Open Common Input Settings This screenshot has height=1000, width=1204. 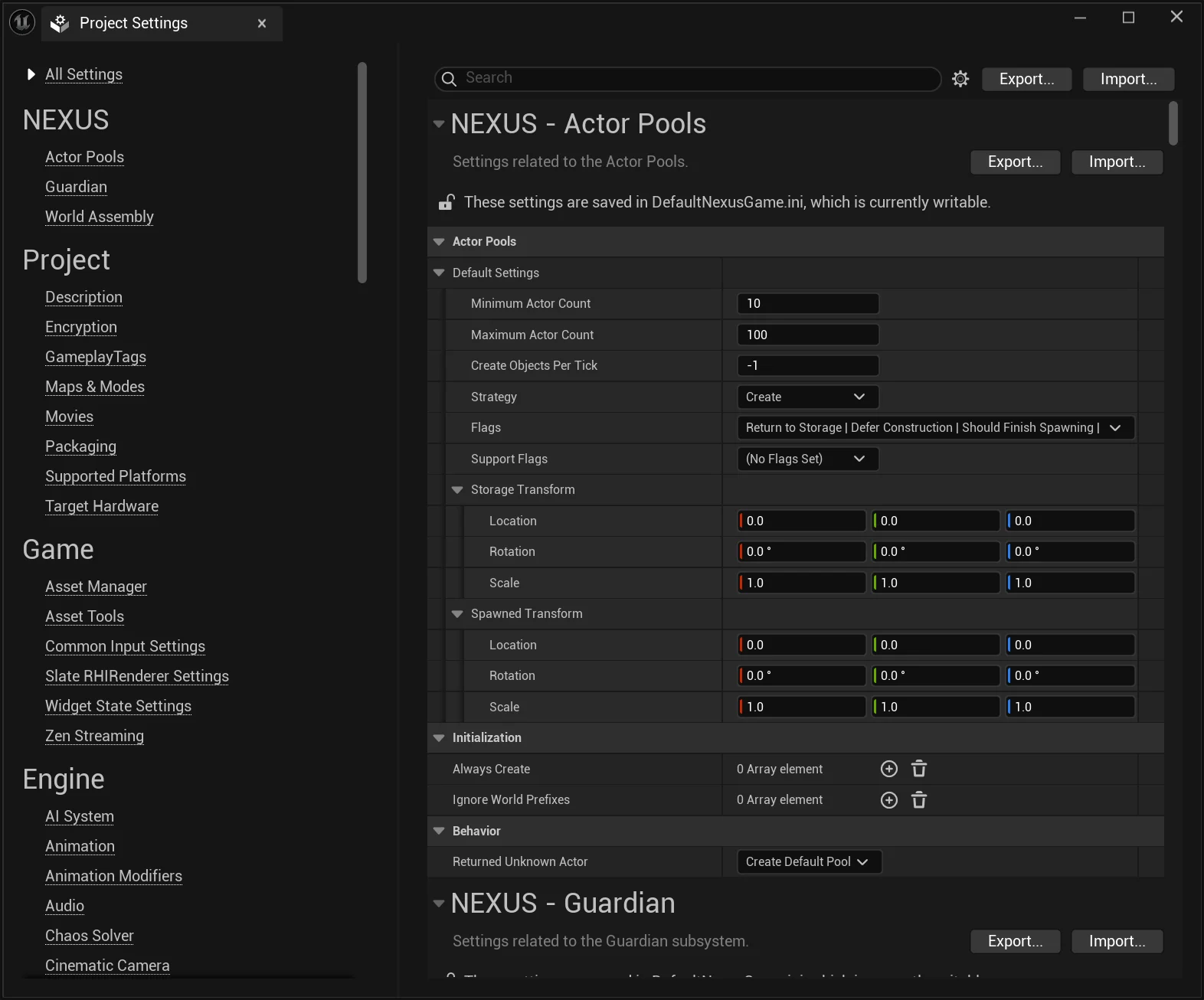[125, 646]
